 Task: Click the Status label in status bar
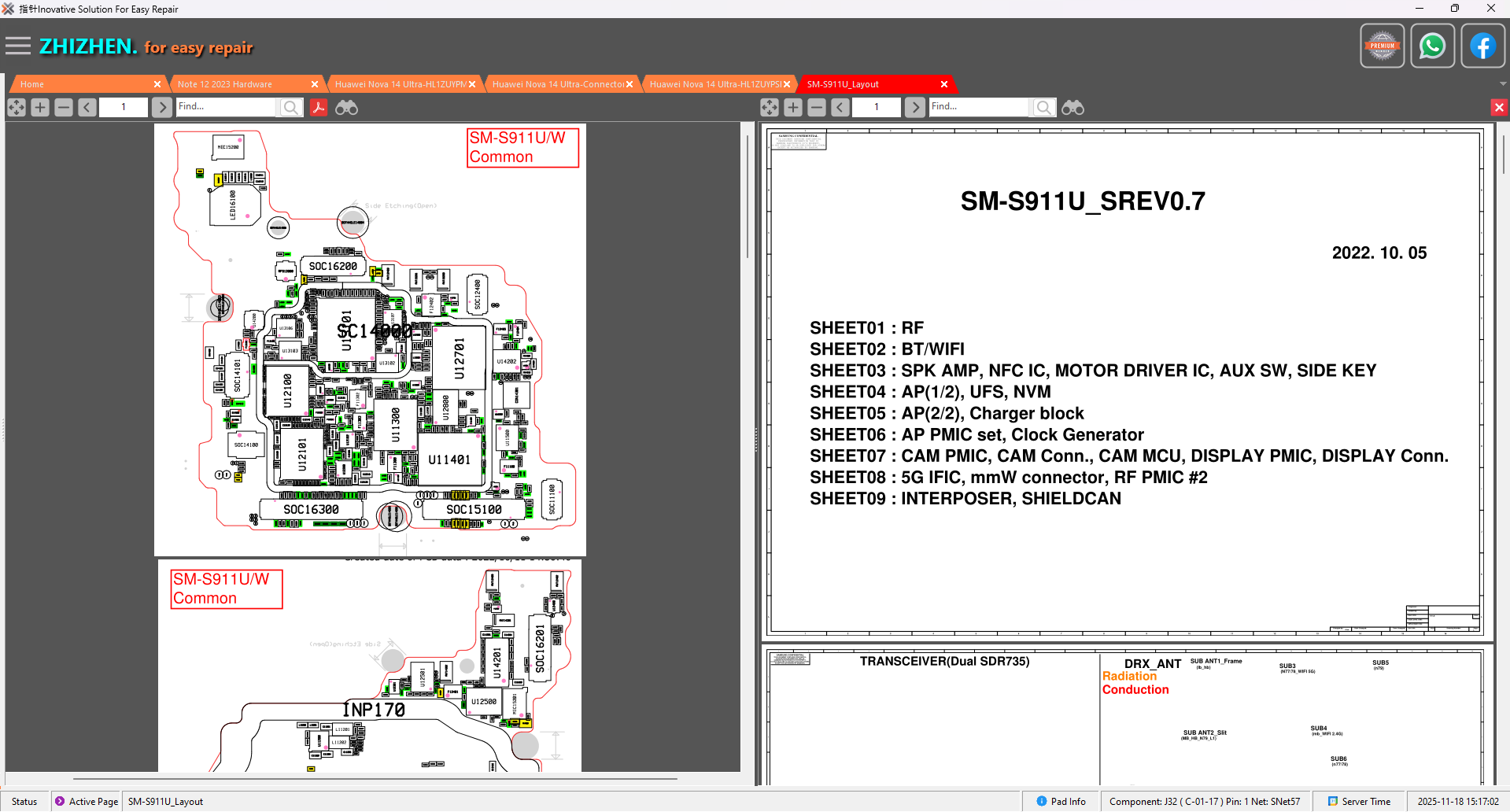coord(24,801)
